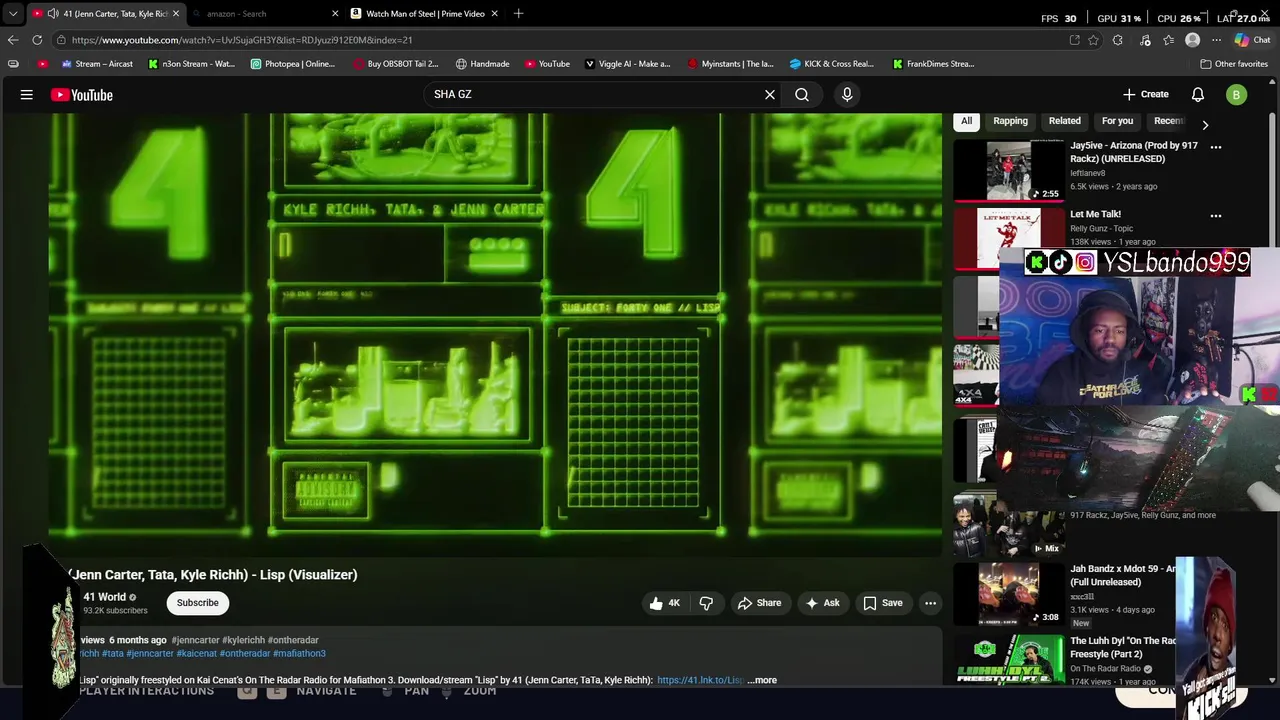Select the For you filter chip

pyautogui.click(x=1117, y=121)
